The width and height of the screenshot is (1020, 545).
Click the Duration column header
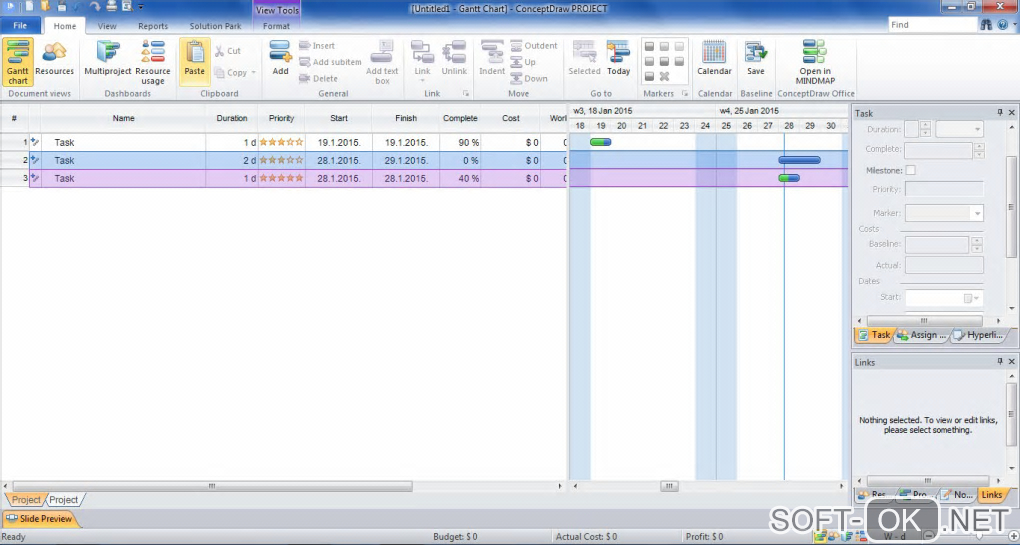pos(232,118)
